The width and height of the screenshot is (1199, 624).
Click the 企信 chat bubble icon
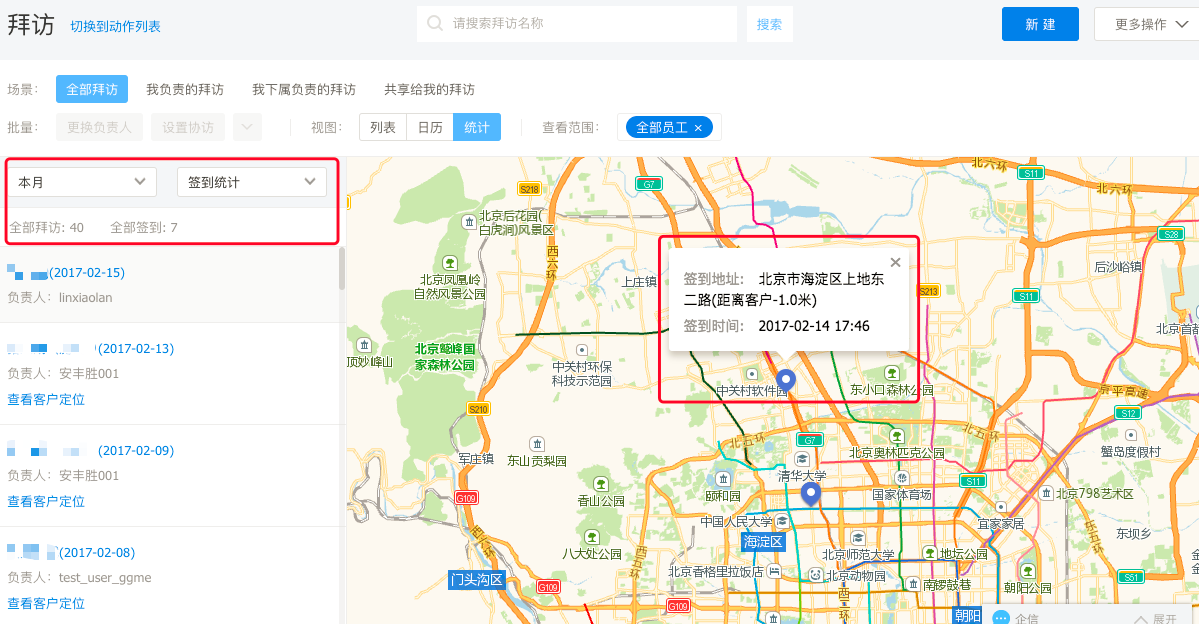tap(1000, 618)
